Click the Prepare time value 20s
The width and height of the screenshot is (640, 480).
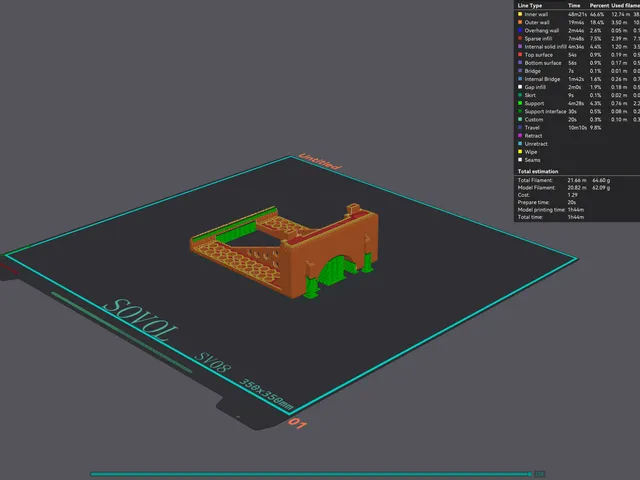tap(571, 202)
